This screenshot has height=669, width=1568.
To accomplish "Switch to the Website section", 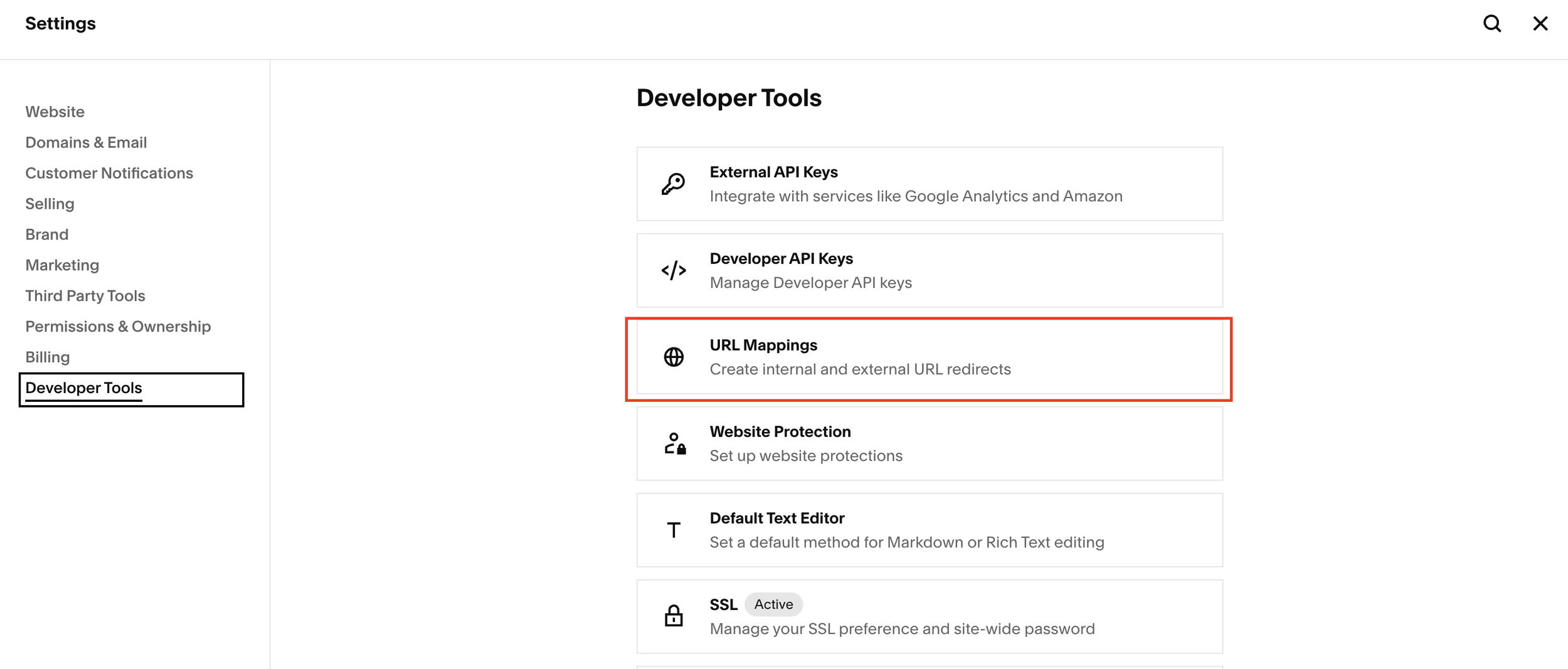I will (x=55, y=112).
